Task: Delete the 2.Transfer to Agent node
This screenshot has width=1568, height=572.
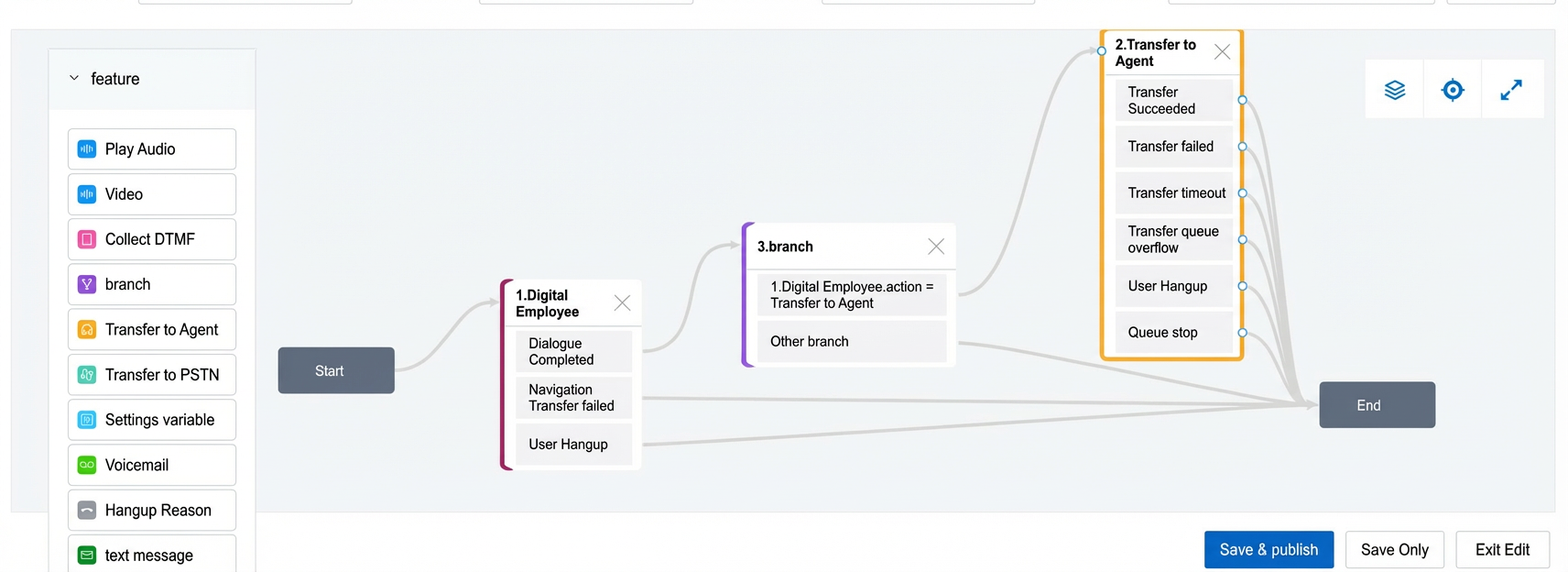Action: tap(1222, 52)
